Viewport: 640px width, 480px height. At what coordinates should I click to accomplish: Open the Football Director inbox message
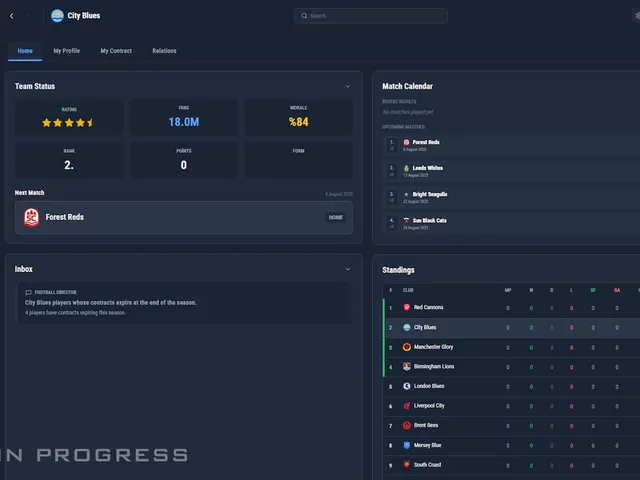184,303
